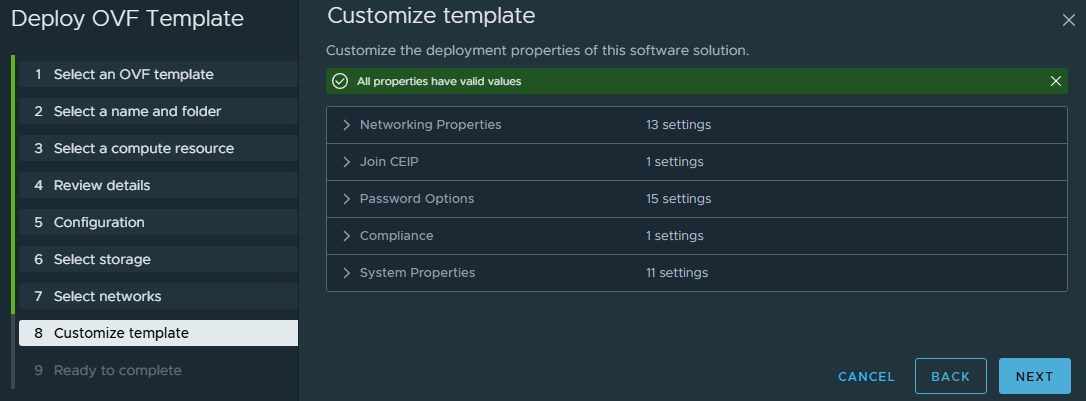Expand the Networking Properties section

[x=347, y=125]
